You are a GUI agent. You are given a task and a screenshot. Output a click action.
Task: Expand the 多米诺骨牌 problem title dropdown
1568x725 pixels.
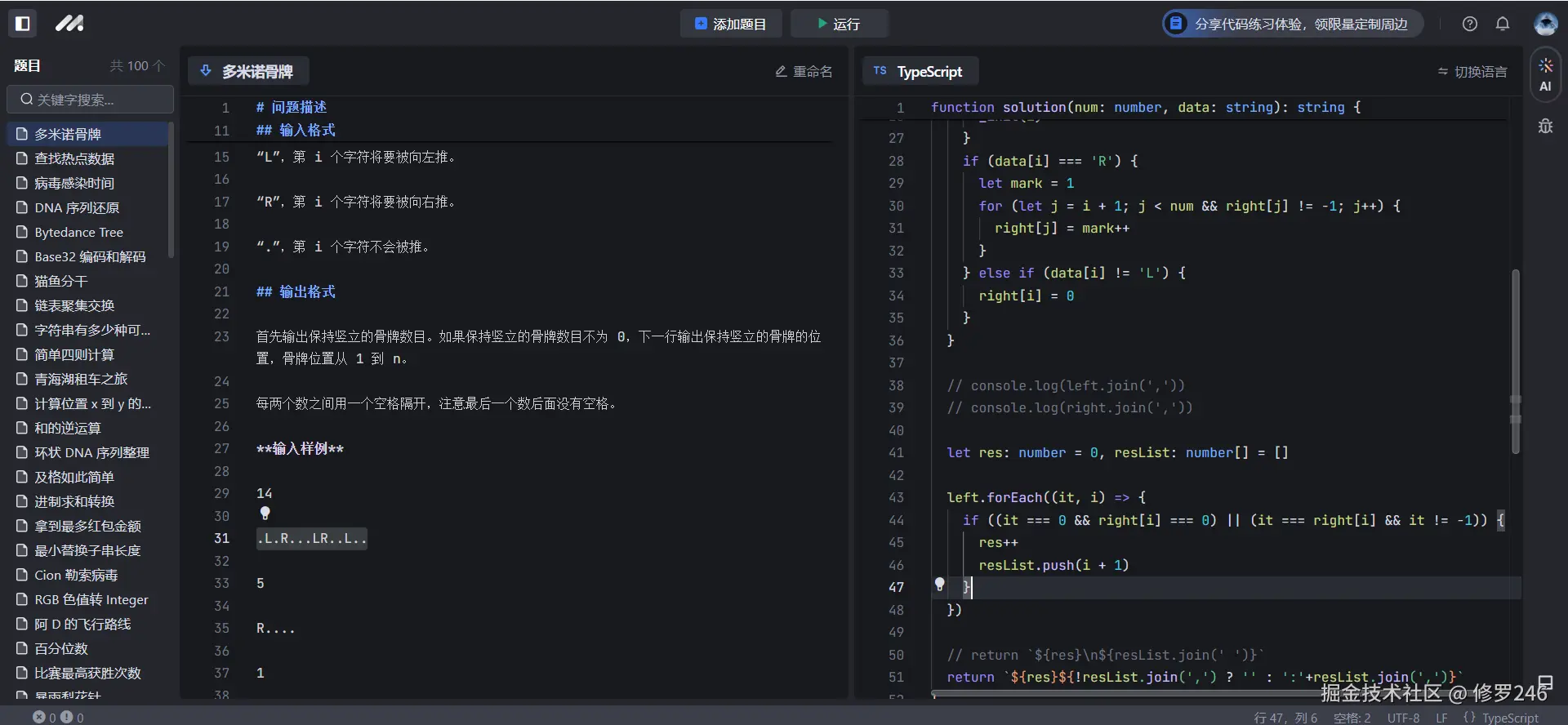[248, 72]
